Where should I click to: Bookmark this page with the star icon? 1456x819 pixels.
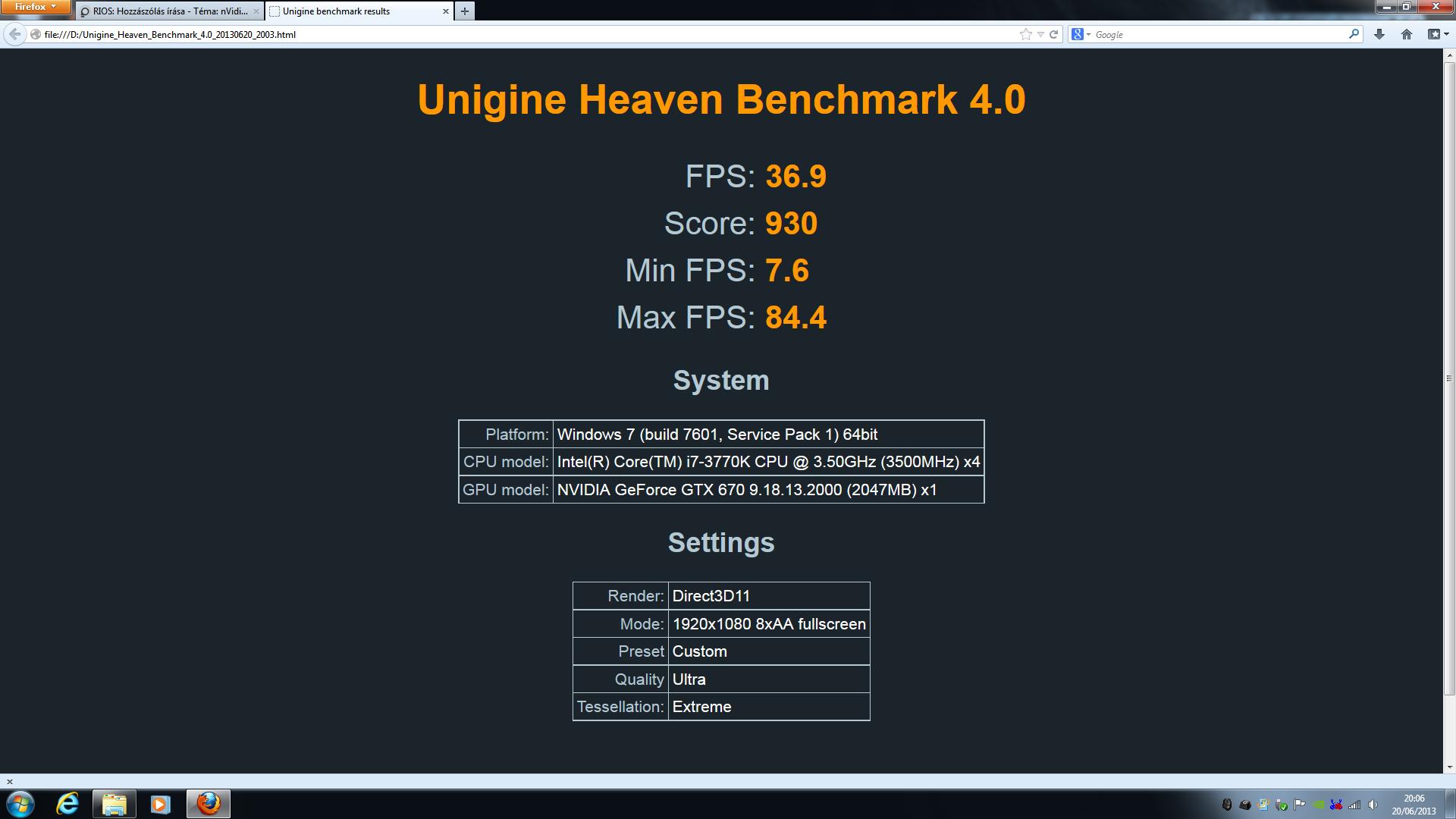coord(1026,34)
